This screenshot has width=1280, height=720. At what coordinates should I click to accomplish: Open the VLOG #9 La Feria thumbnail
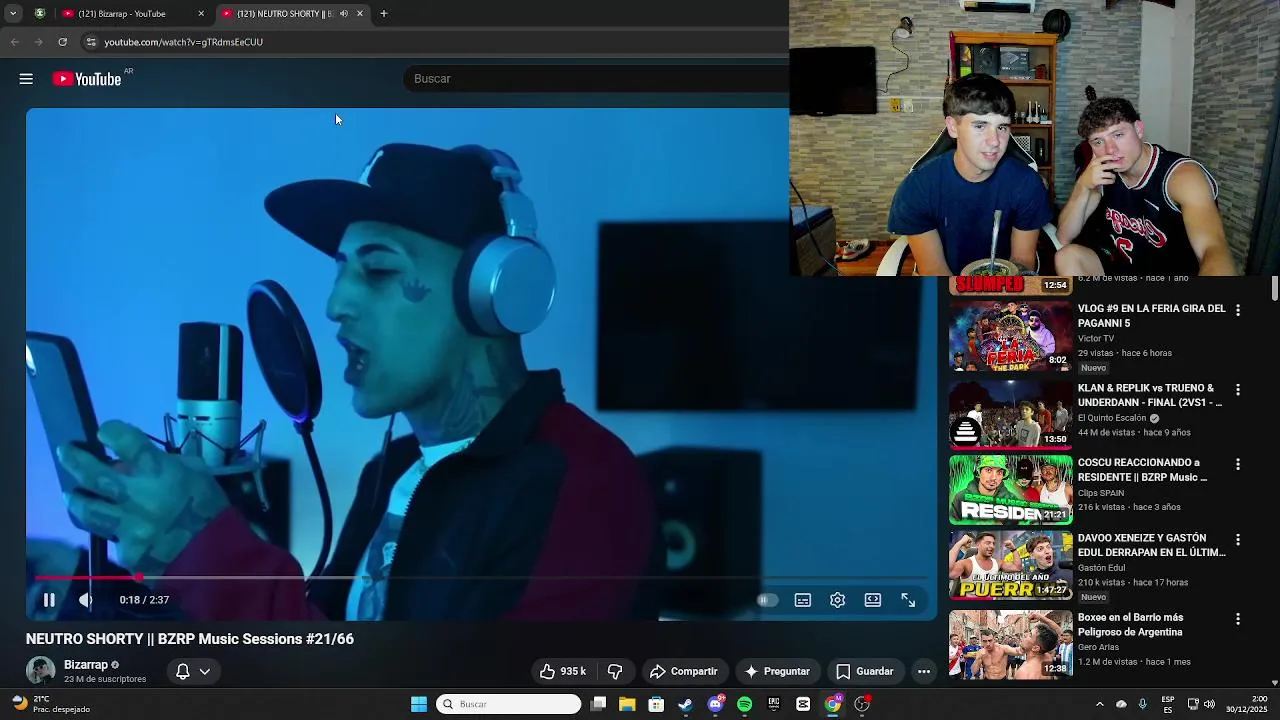1010,336
